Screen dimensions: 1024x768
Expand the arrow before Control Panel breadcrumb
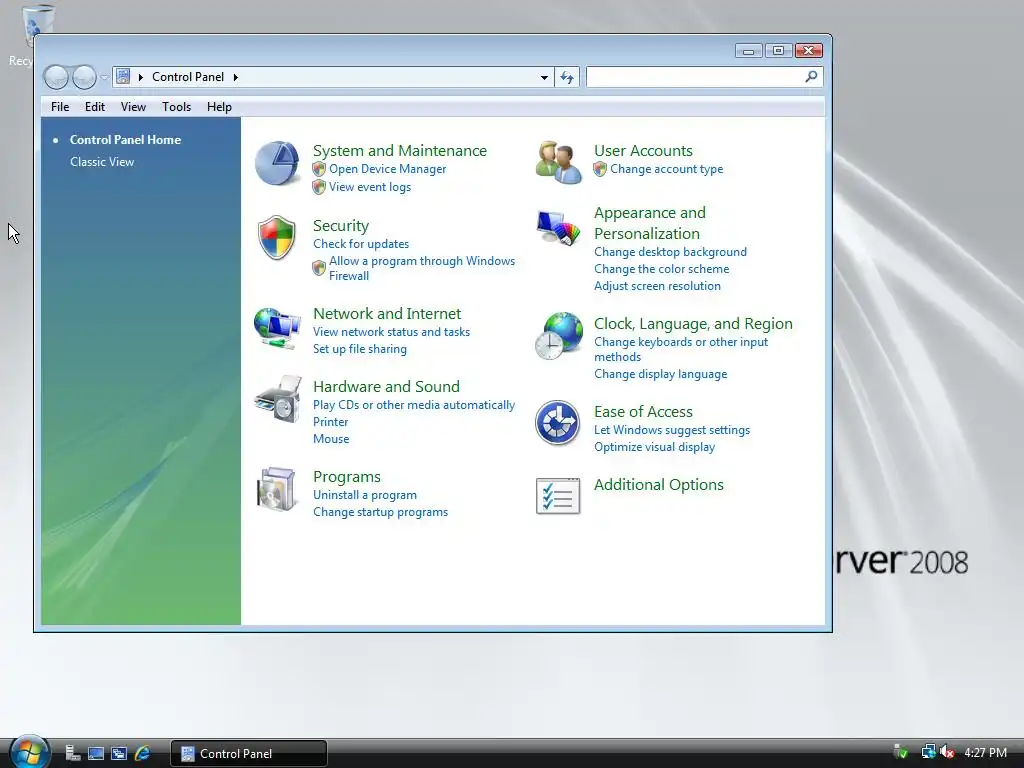(x=140, y=77)
